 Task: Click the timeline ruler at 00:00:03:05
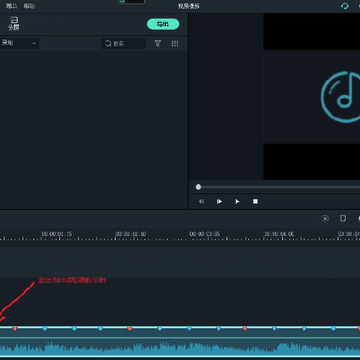click(x=205, y=234)
